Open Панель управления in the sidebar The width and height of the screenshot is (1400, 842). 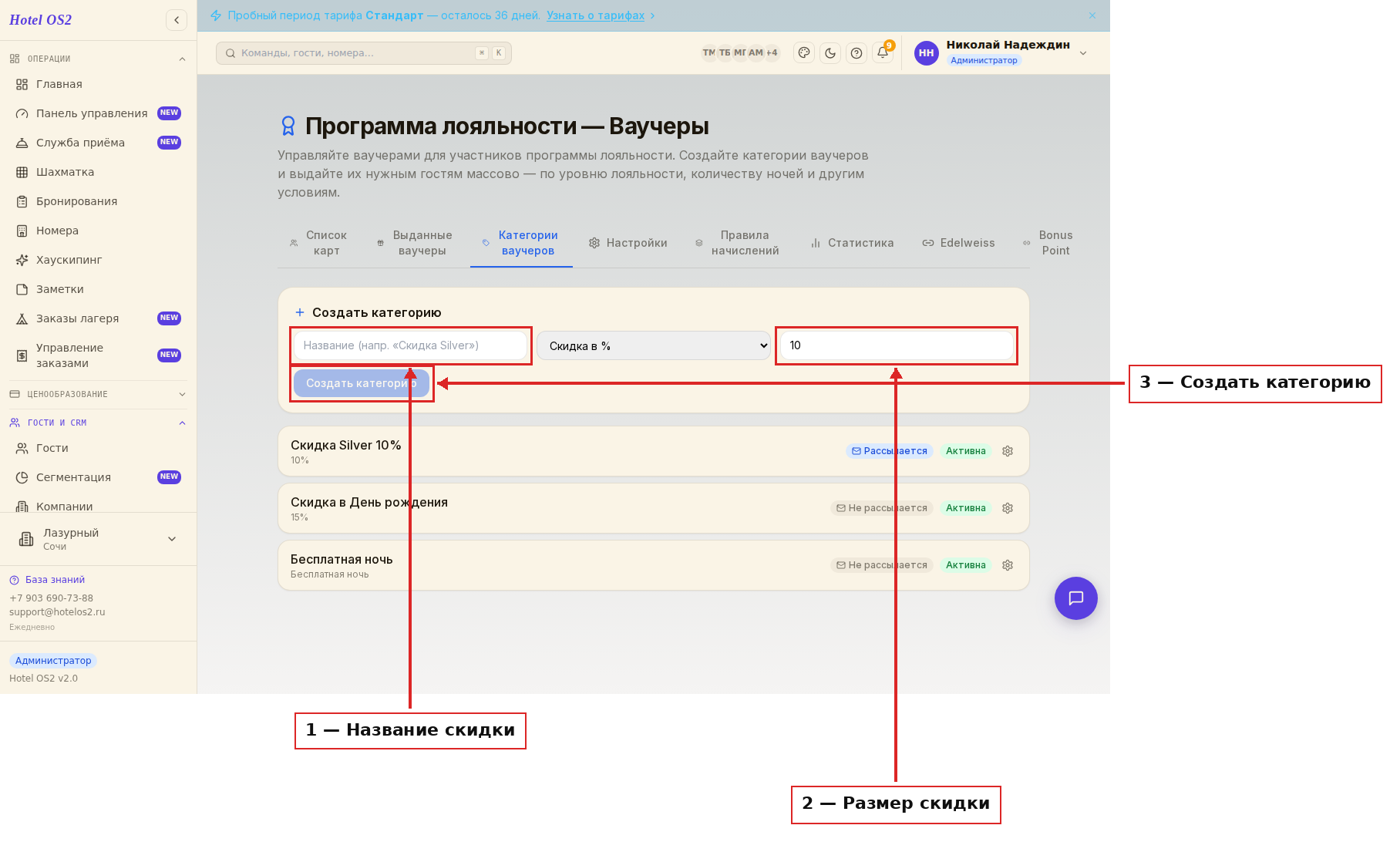tap(98, 113)
